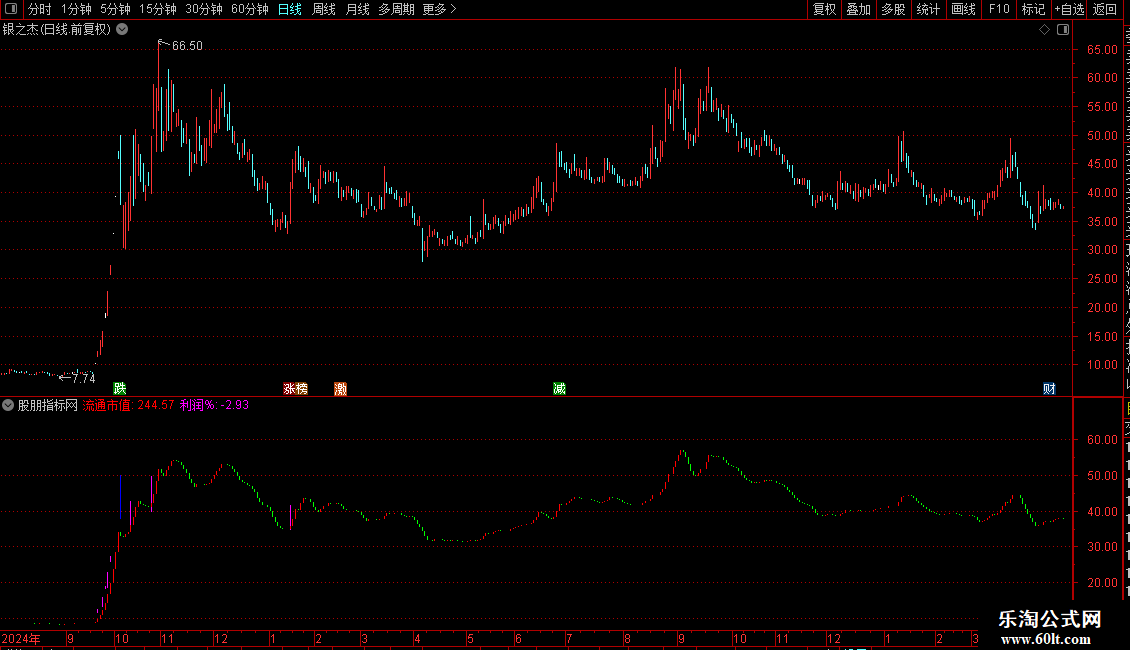The height and width of the screenshot is (650, 1130).
Task: Select the 15分钟 period
Action: (158, 9)
